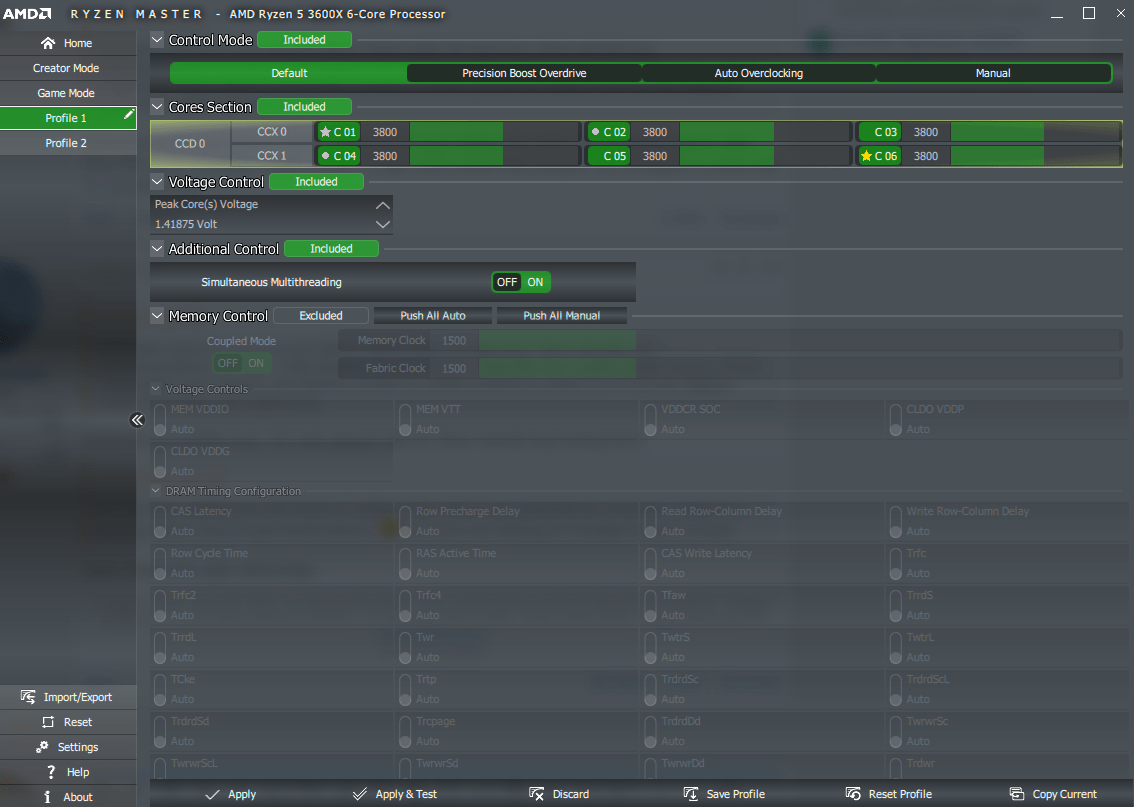Screen dimensions: 1134x807
Task: Collapse the Voltage Control section
Action: coord(157,182)
